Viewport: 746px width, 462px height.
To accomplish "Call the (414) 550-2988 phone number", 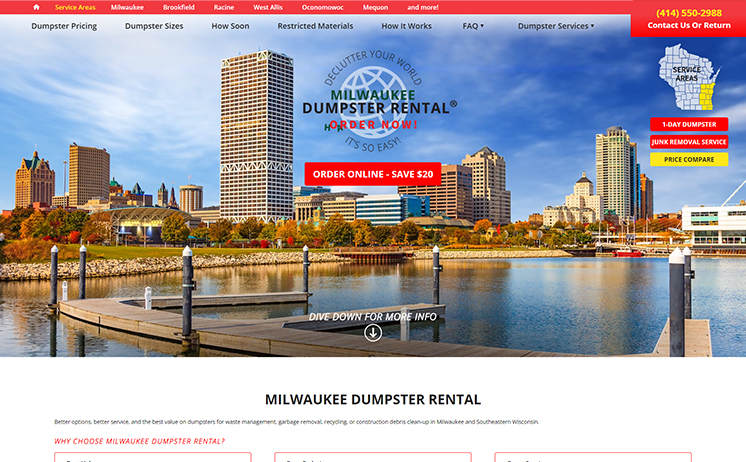I will (x=689, y=13).
